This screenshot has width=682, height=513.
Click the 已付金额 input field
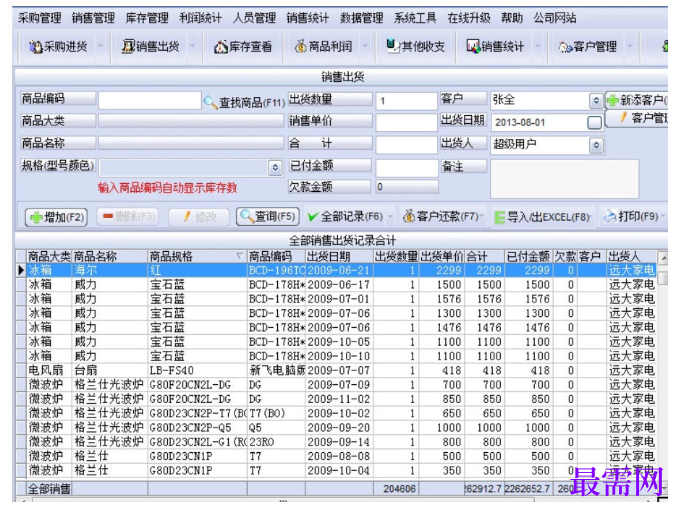click(407, 168)
